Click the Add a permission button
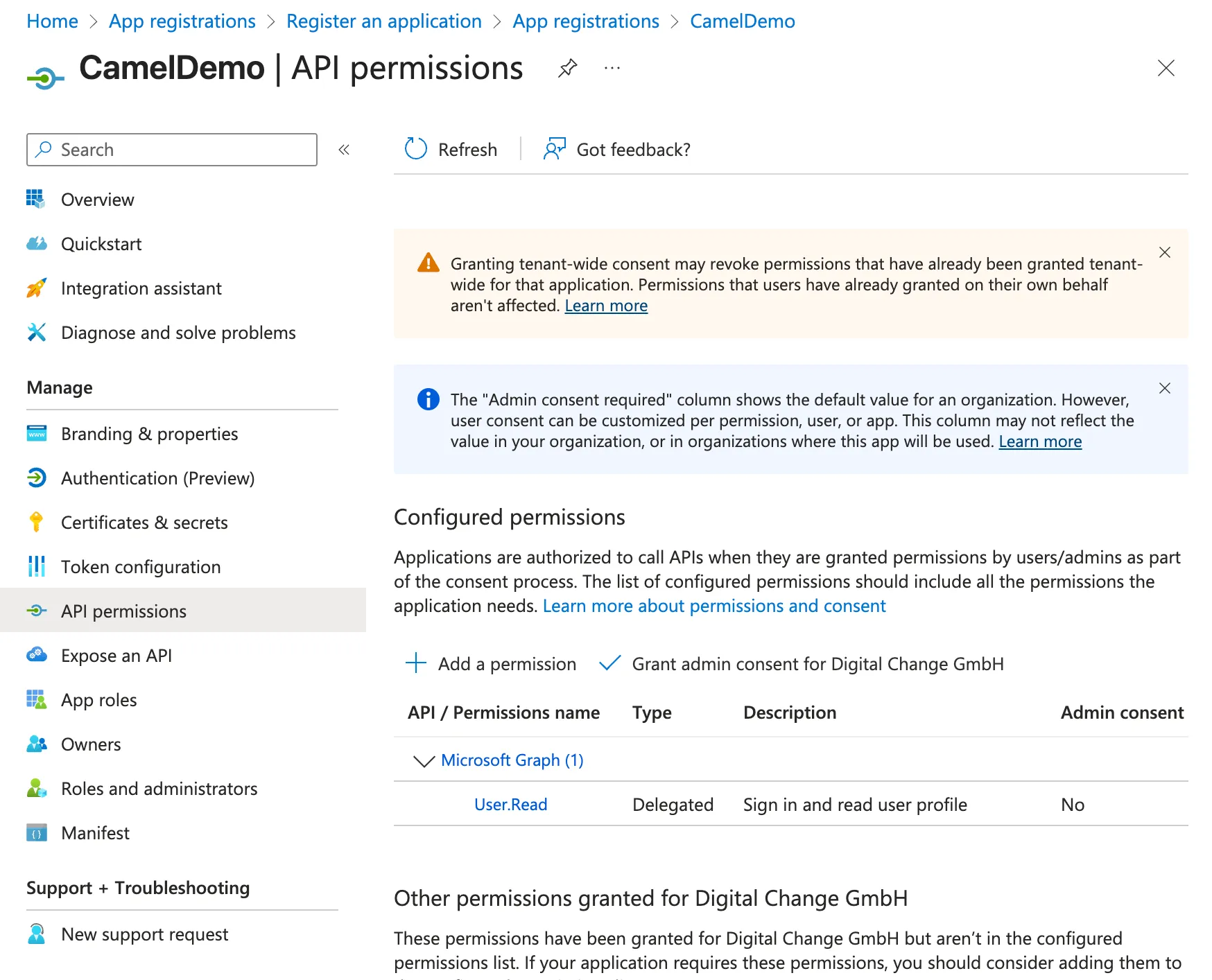The width and height of the screenshot is (1212, 980). pyautogui.click(x=491, y=663)
